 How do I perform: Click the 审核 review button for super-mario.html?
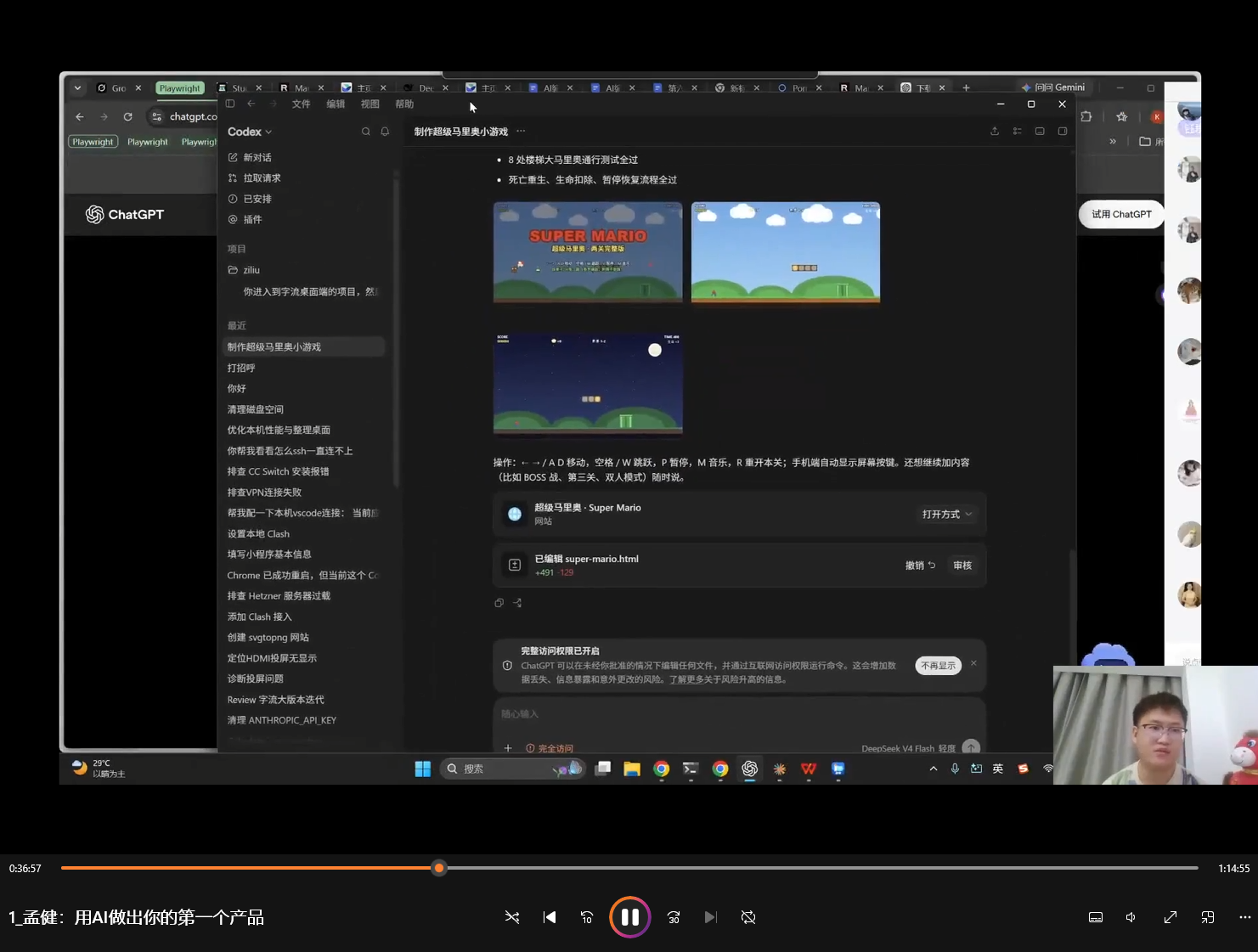(962, 566)
